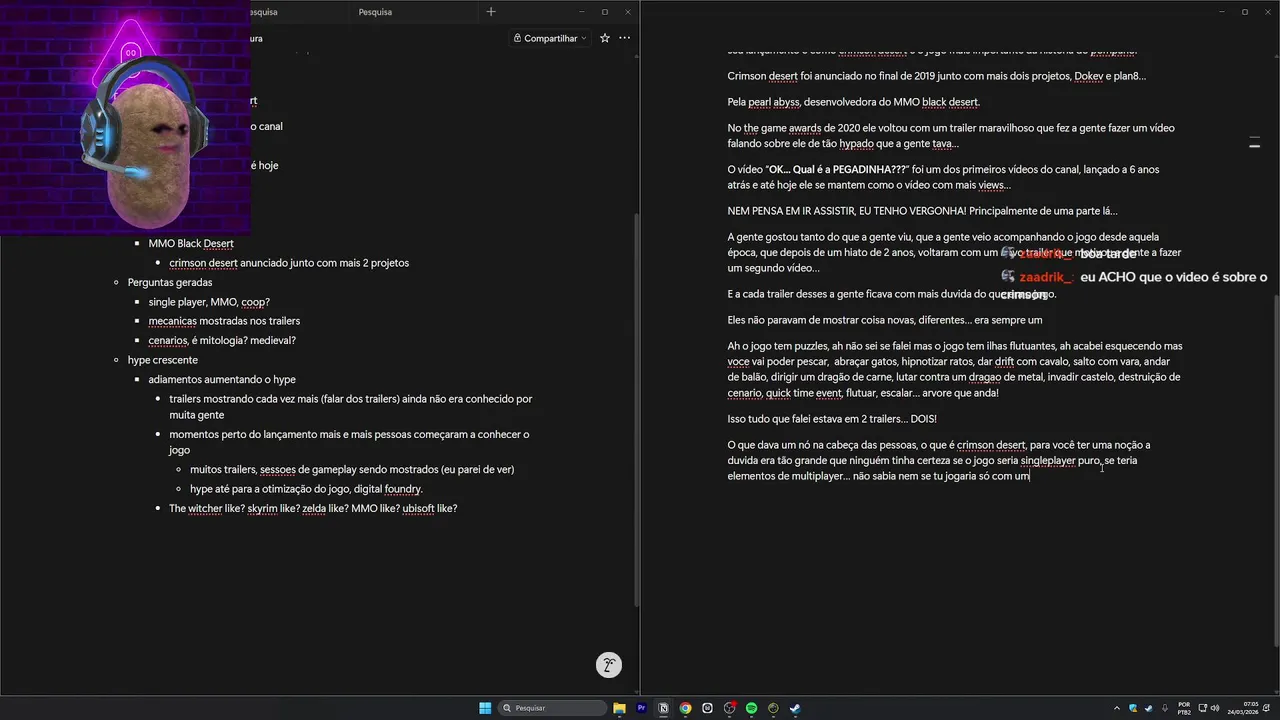
Task: Click the tray security shield icon
Action: click(x=1133, y=708)
